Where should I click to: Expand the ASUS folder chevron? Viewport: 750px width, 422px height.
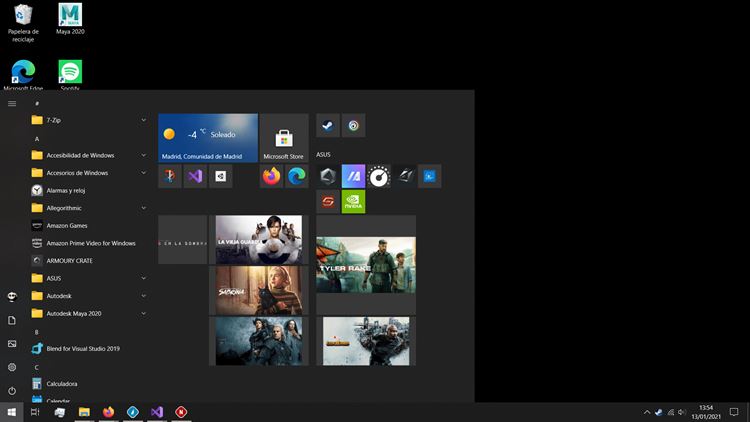pyautogui.click(x=143, y=278)
